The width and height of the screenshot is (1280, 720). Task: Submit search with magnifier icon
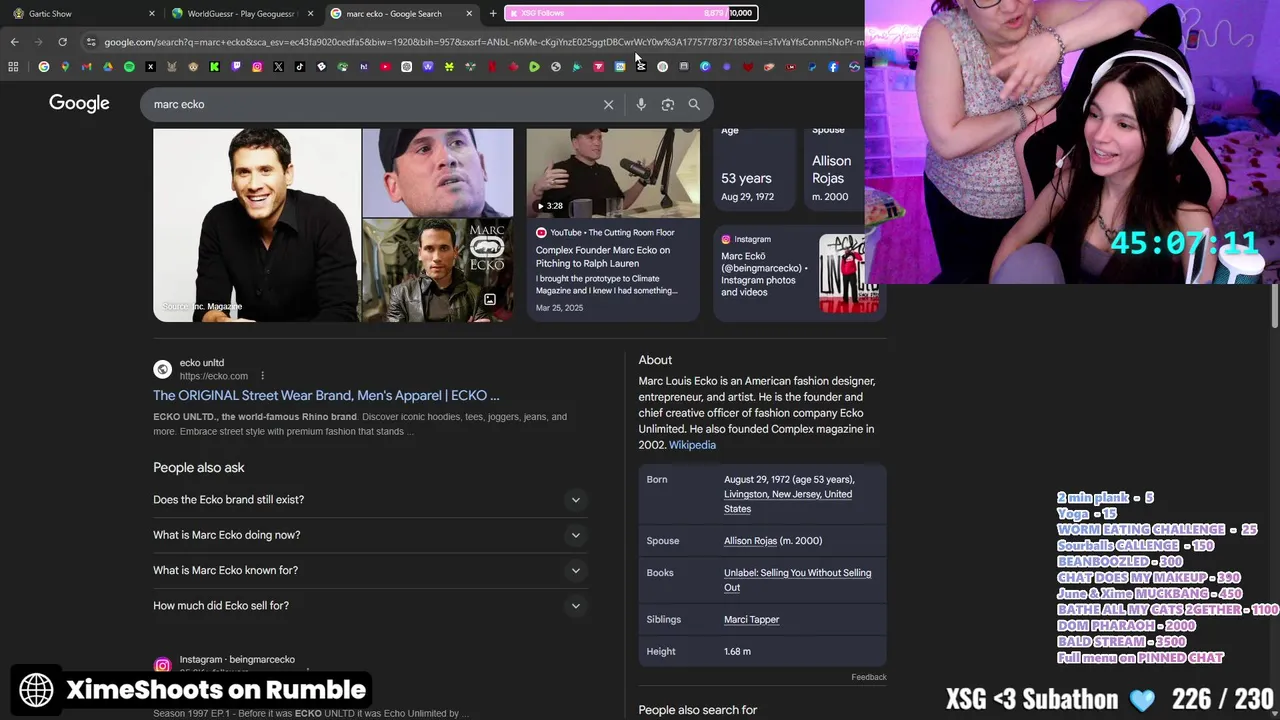coord(694,104)
